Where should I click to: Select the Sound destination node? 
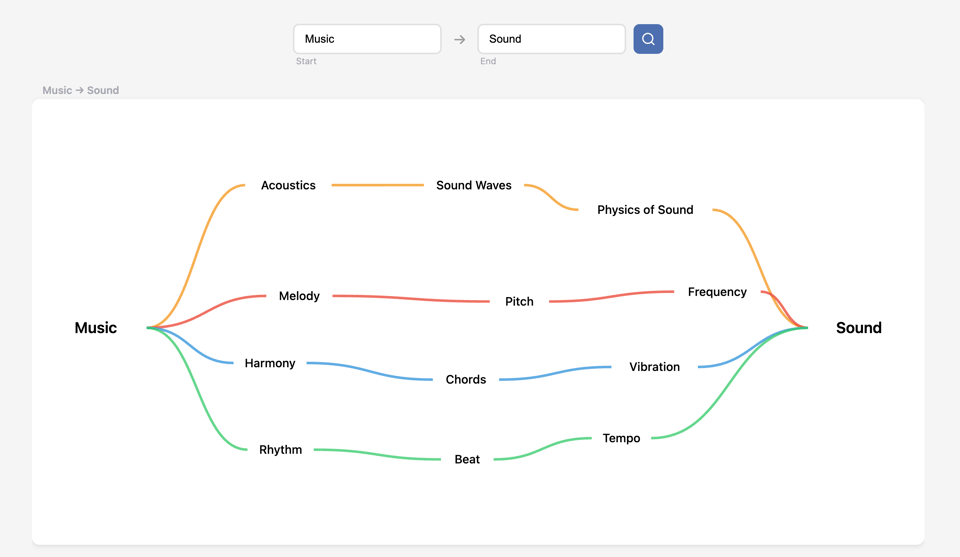(858, 328)
